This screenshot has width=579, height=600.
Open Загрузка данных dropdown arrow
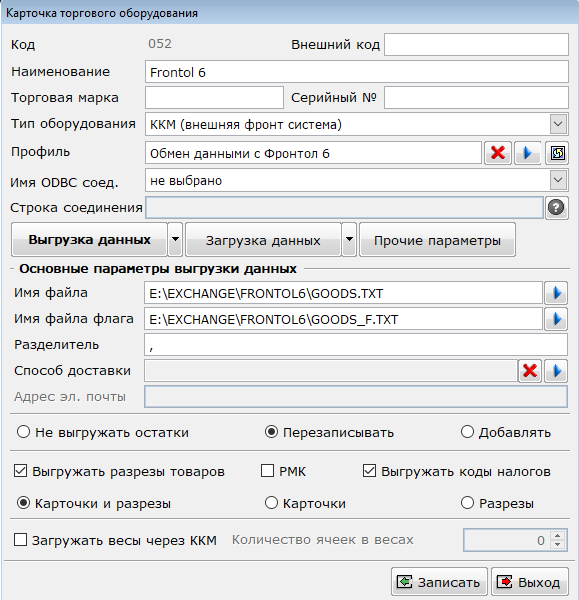point(349,240)
